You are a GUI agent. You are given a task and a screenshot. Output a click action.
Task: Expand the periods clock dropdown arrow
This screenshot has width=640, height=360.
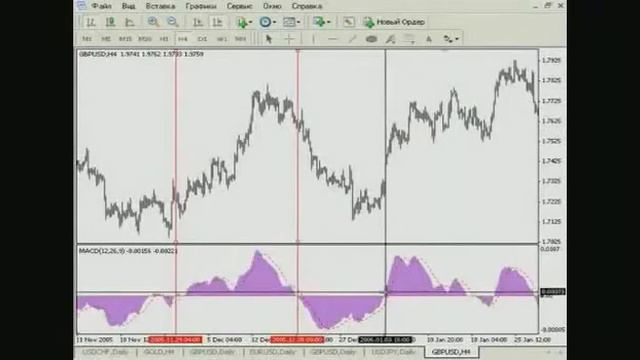tap(274, 22)
